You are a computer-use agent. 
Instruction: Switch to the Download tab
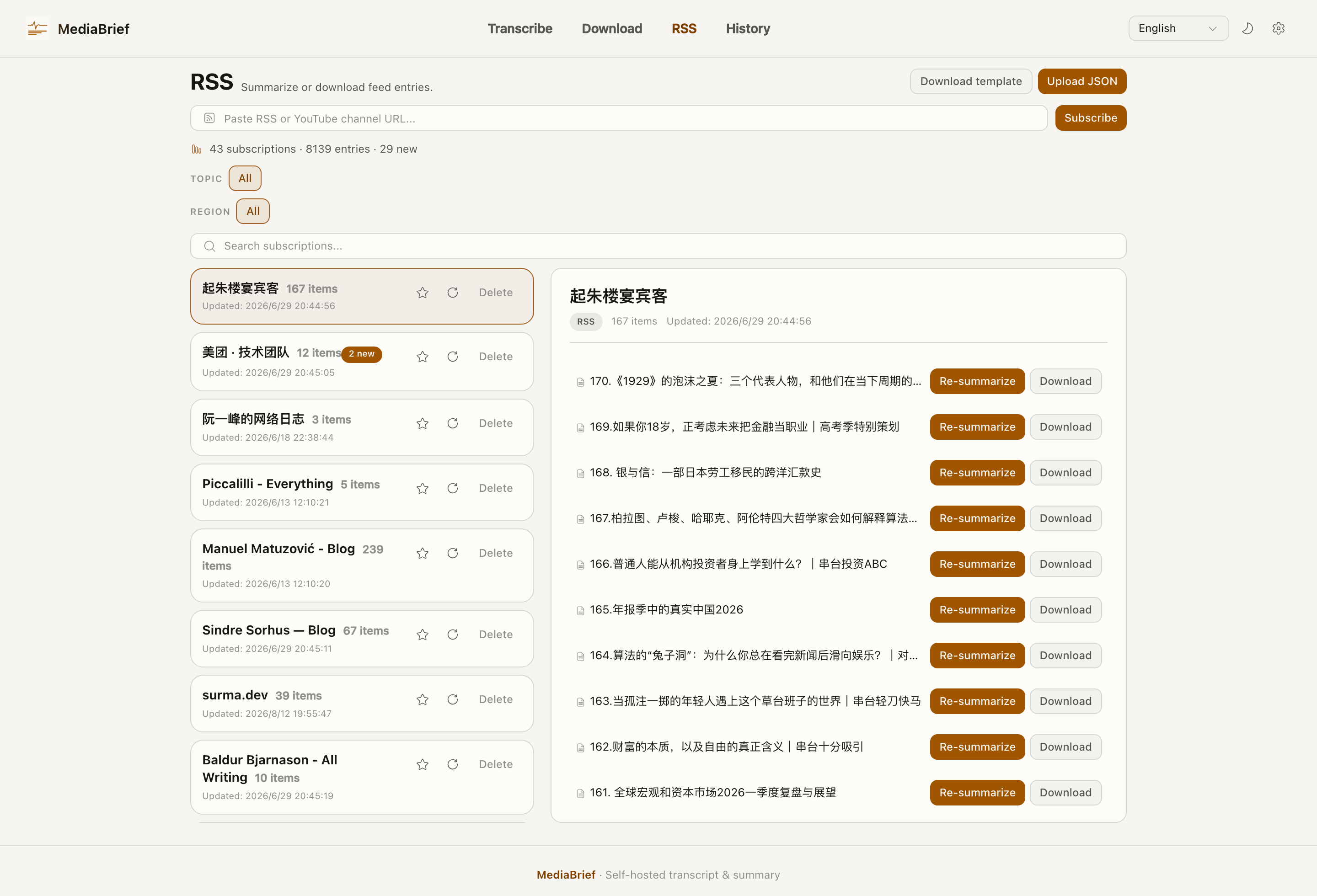[x=611, y=28]
